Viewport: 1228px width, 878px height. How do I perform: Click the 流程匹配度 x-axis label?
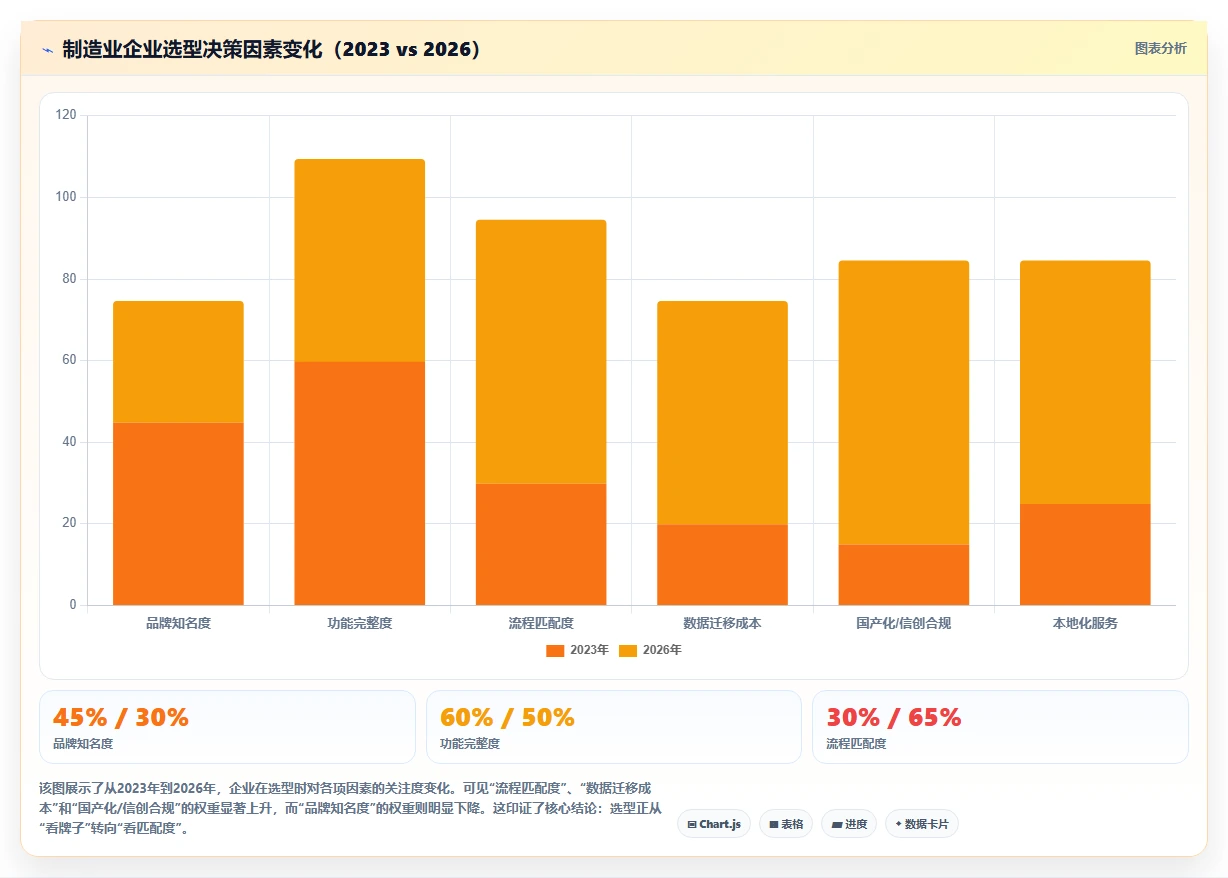point(541,623)
